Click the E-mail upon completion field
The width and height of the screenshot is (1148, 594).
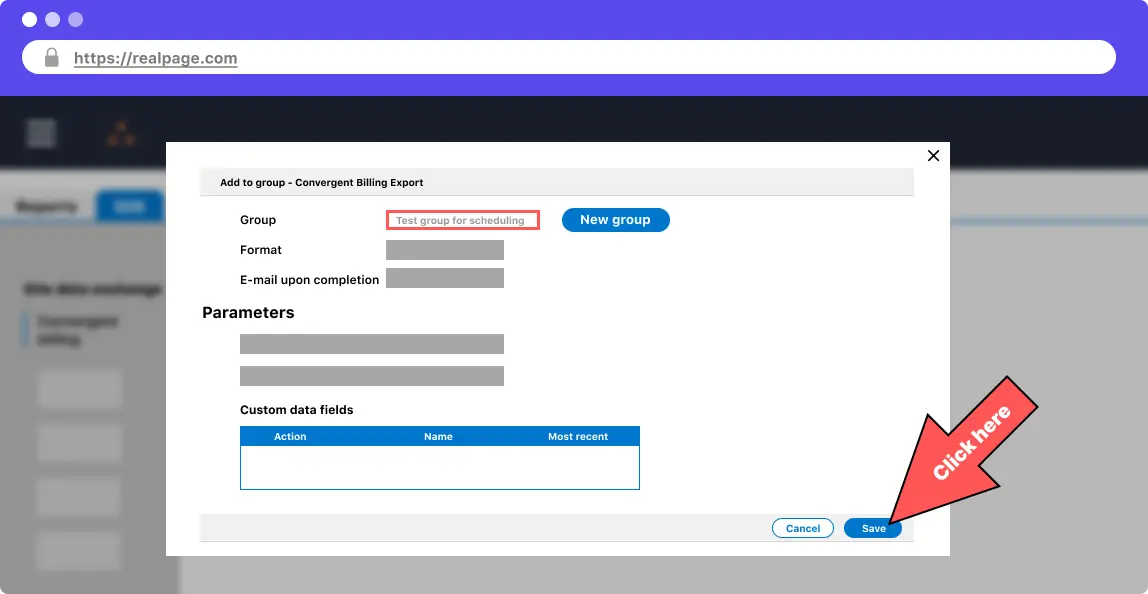445,278
